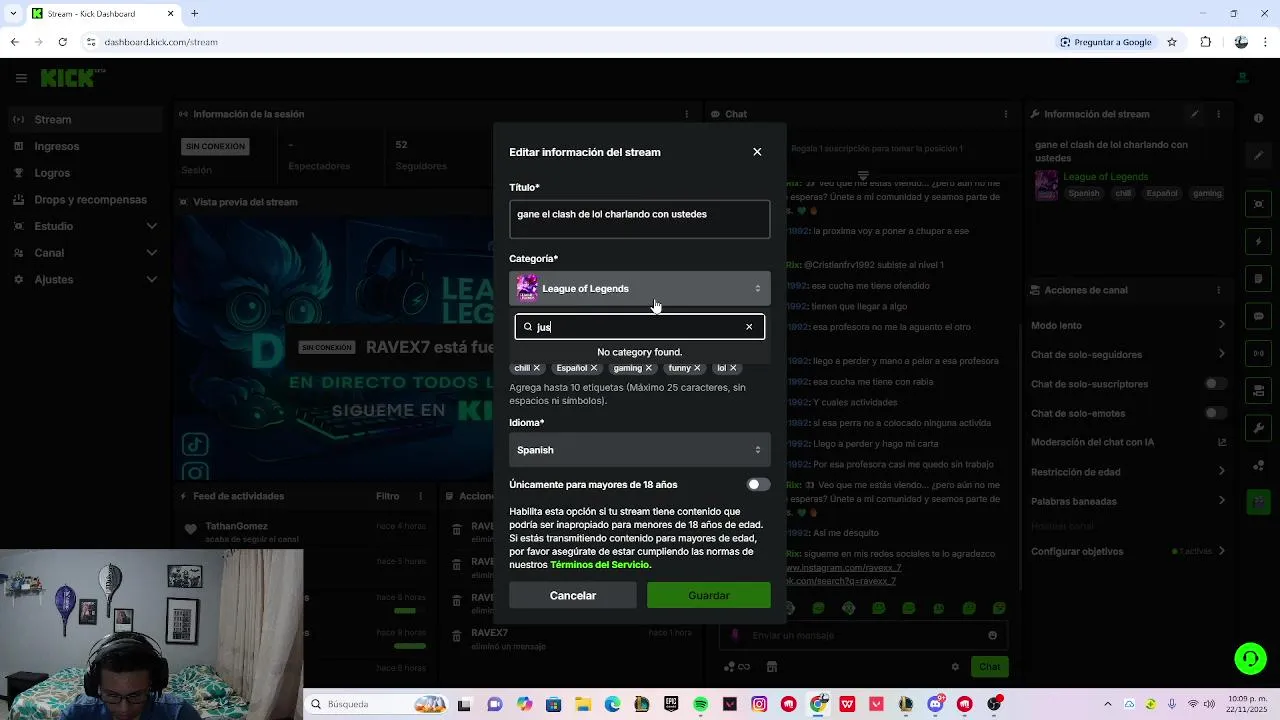Open Moderación del chat con IA external link
Image resolution: width=1280 pixels, height=720 pixels.
point(1222,442)
